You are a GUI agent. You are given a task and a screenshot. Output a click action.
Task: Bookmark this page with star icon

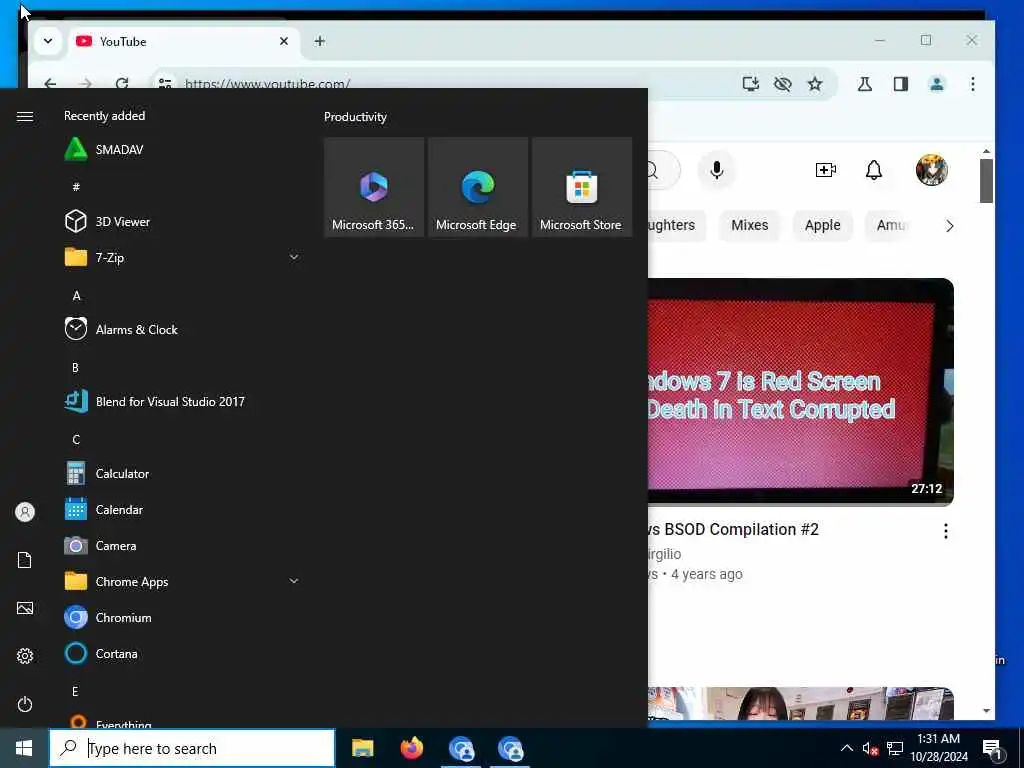pyautogui.click(x=814, y=84)
